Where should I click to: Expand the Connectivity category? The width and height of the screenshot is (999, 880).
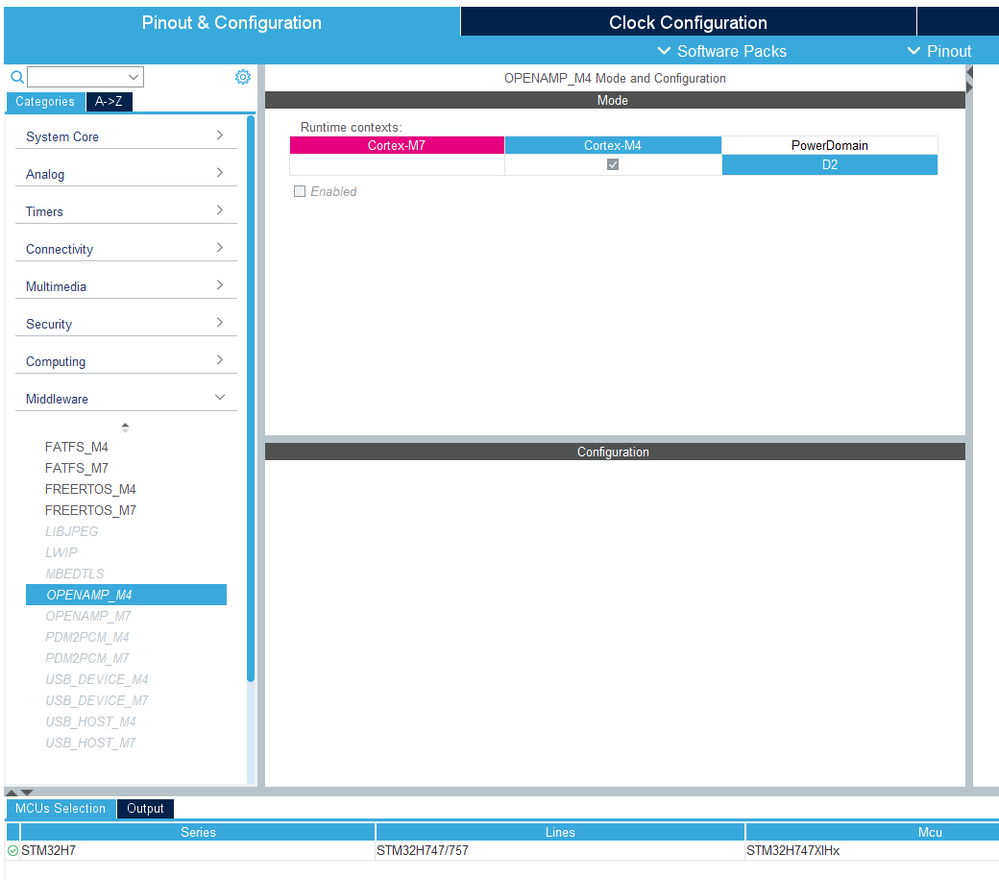click(126, 249)
